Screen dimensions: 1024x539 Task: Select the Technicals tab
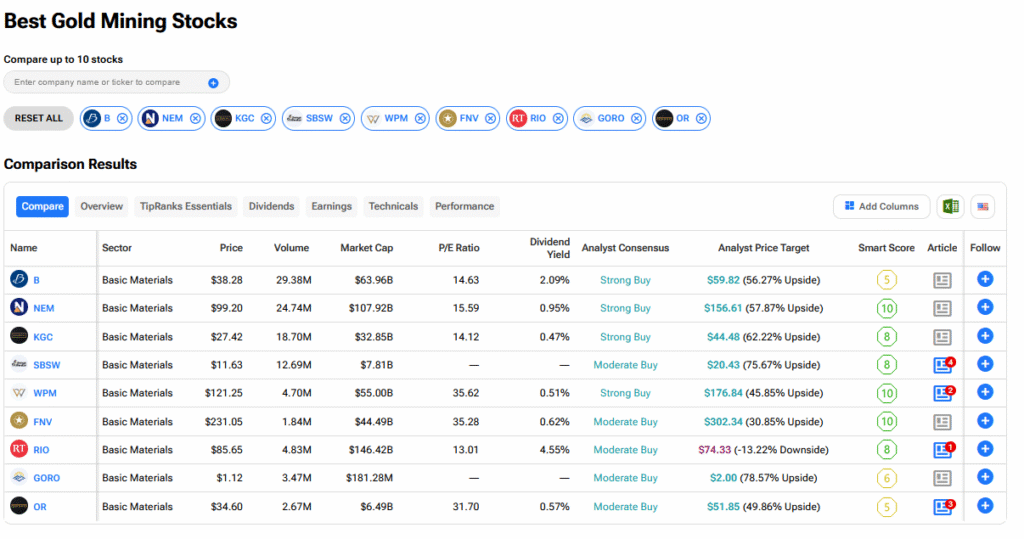pyautogui.click(x=393, y=206)
